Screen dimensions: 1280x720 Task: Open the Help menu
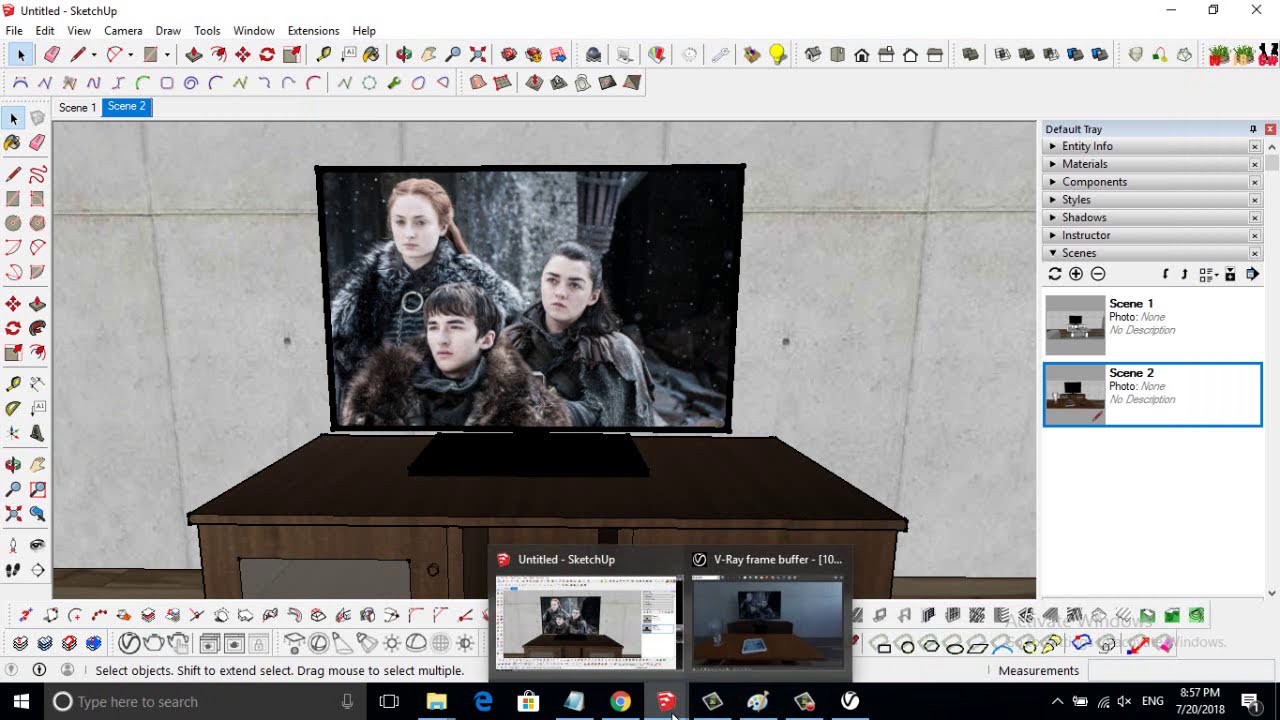364,31
